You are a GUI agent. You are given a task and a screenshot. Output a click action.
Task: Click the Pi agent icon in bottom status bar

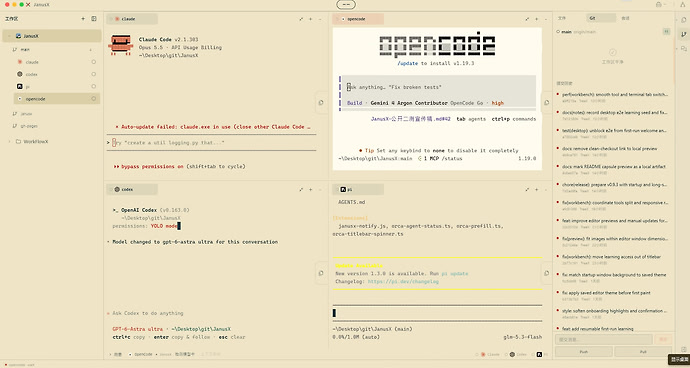540,354
